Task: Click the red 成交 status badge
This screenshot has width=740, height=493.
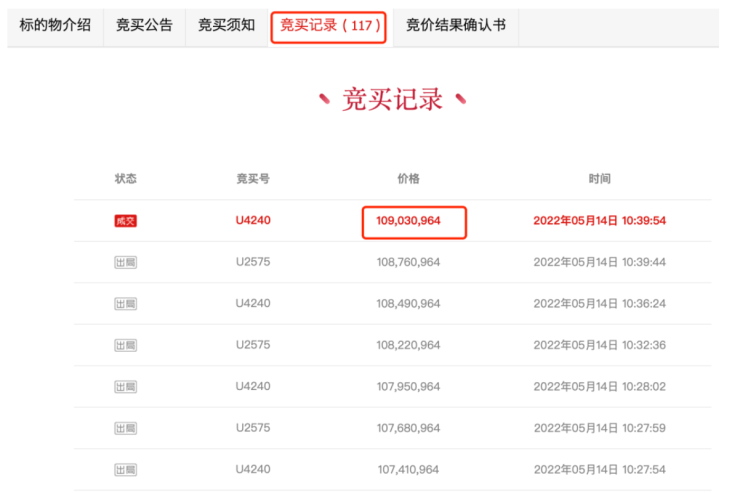Action: click(125, 221)
